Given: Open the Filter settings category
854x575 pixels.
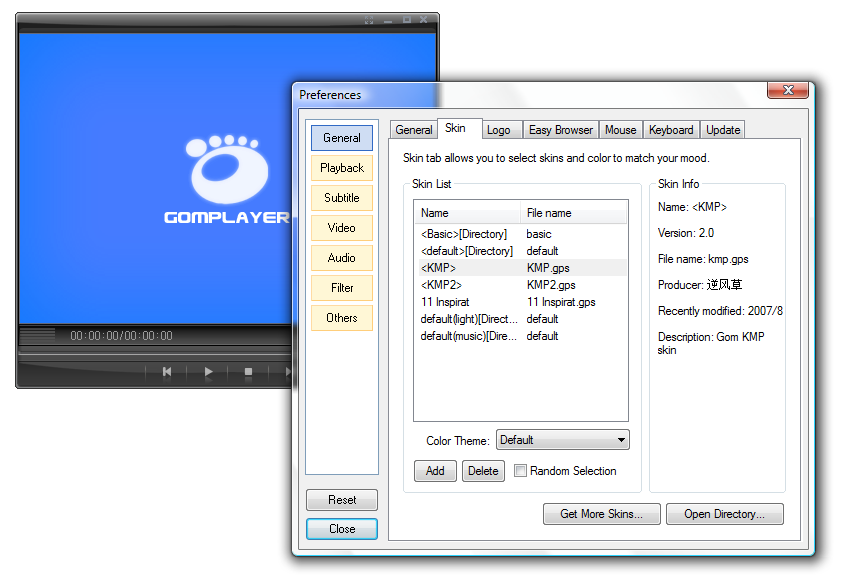Looking at the screenshot, I should coord(342,288).
